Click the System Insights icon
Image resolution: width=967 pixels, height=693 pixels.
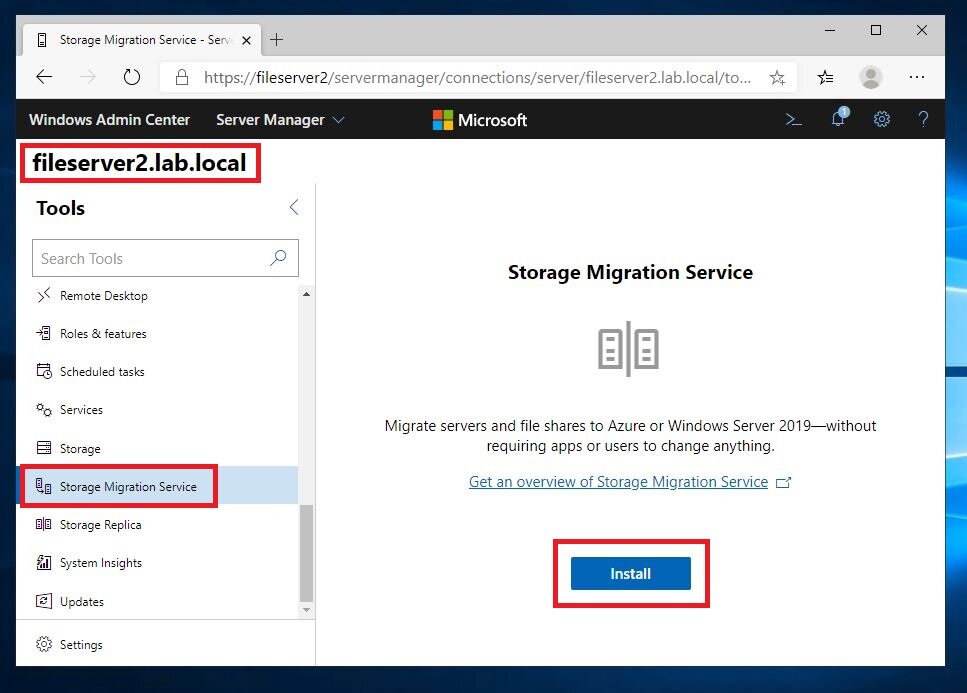[x=44, y=562]
